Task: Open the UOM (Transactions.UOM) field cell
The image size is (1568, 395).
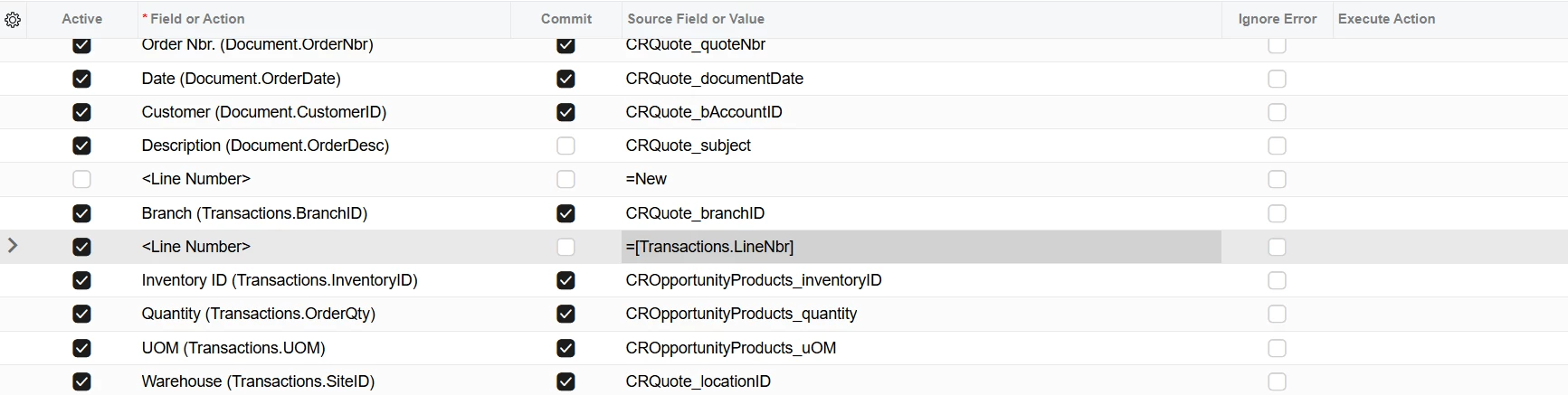Action: (323, 348)
